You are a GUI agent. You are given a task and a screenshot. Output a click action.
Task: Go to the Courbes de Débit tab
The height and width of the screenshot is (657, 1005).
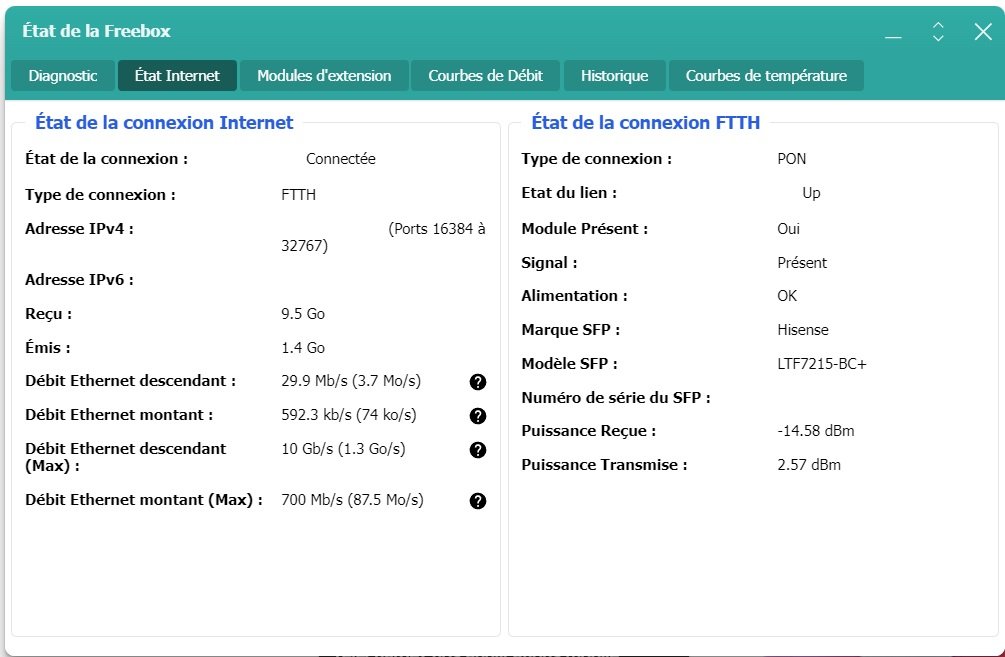485,76
